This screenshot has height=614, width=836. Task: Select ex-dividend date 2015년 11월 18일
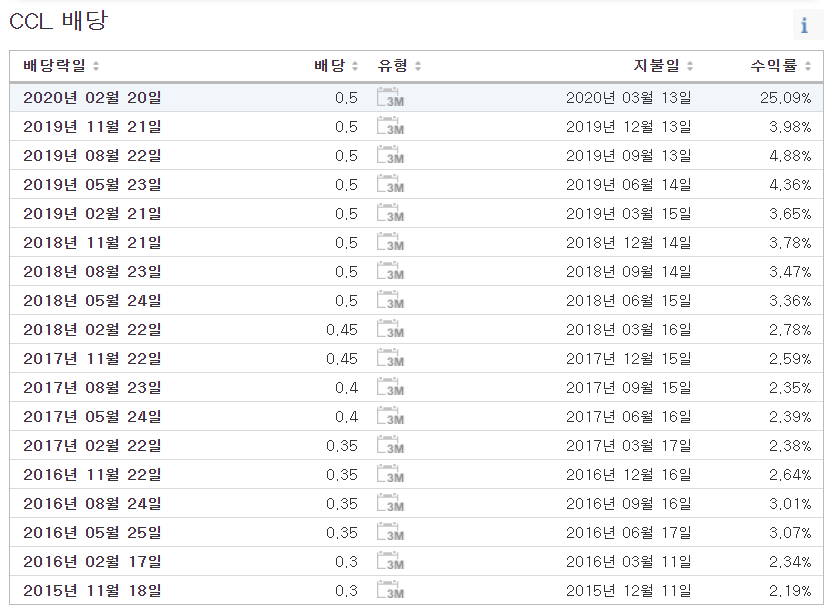92,590
